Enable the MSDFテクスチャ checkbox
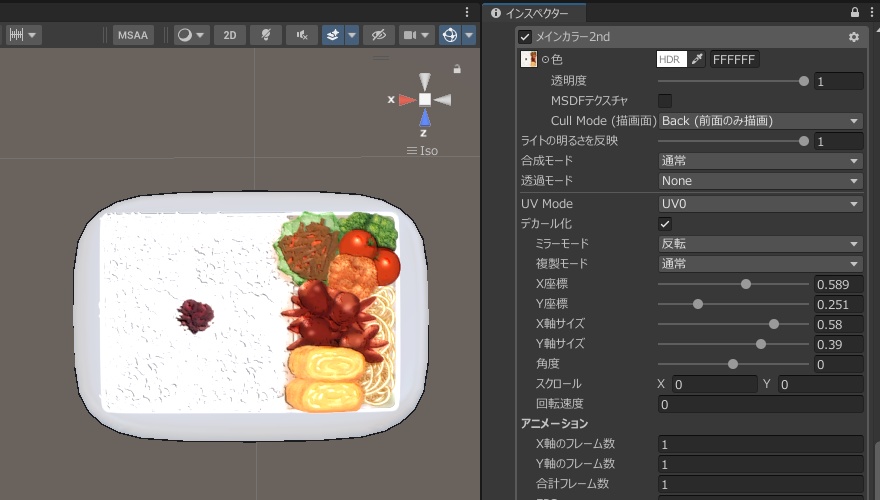880x500 pixels. 664,101
